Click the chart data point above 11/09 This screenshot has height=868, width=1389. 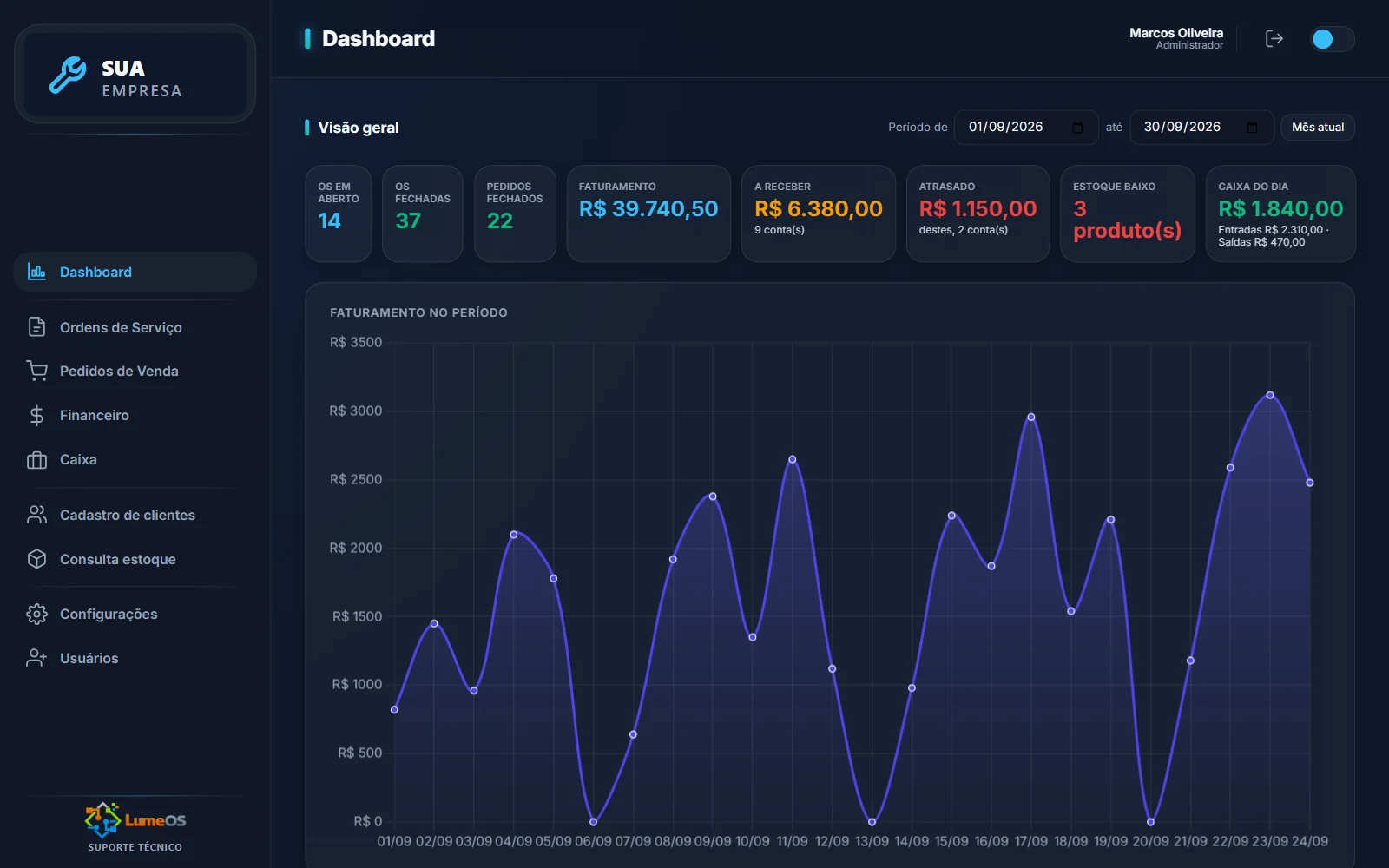[x=792, y=459]
